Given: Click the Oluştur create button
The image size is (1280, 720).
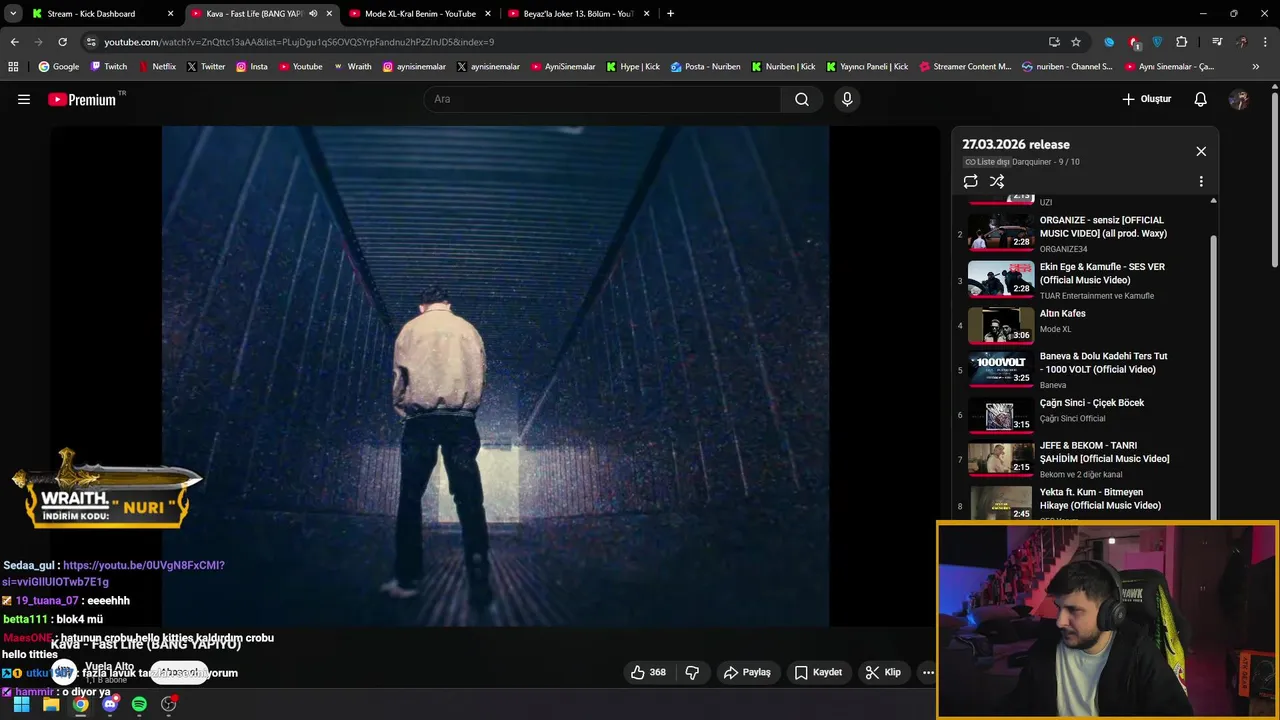Looking at the screenshot, I should 1146,99.
